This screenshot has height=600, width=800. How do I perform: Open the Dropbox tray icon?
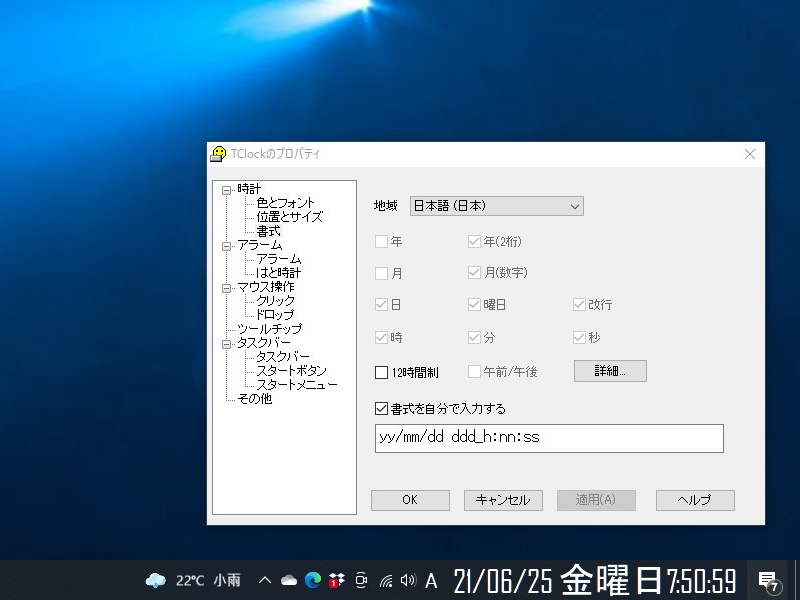click(337, 580)
